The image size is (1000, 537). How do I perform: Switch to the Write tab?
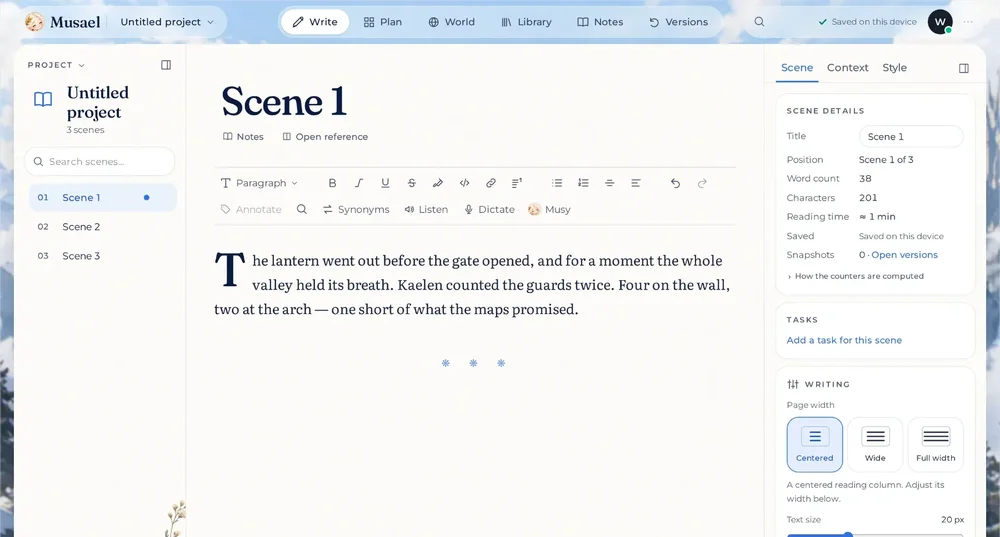coord(315,22)
